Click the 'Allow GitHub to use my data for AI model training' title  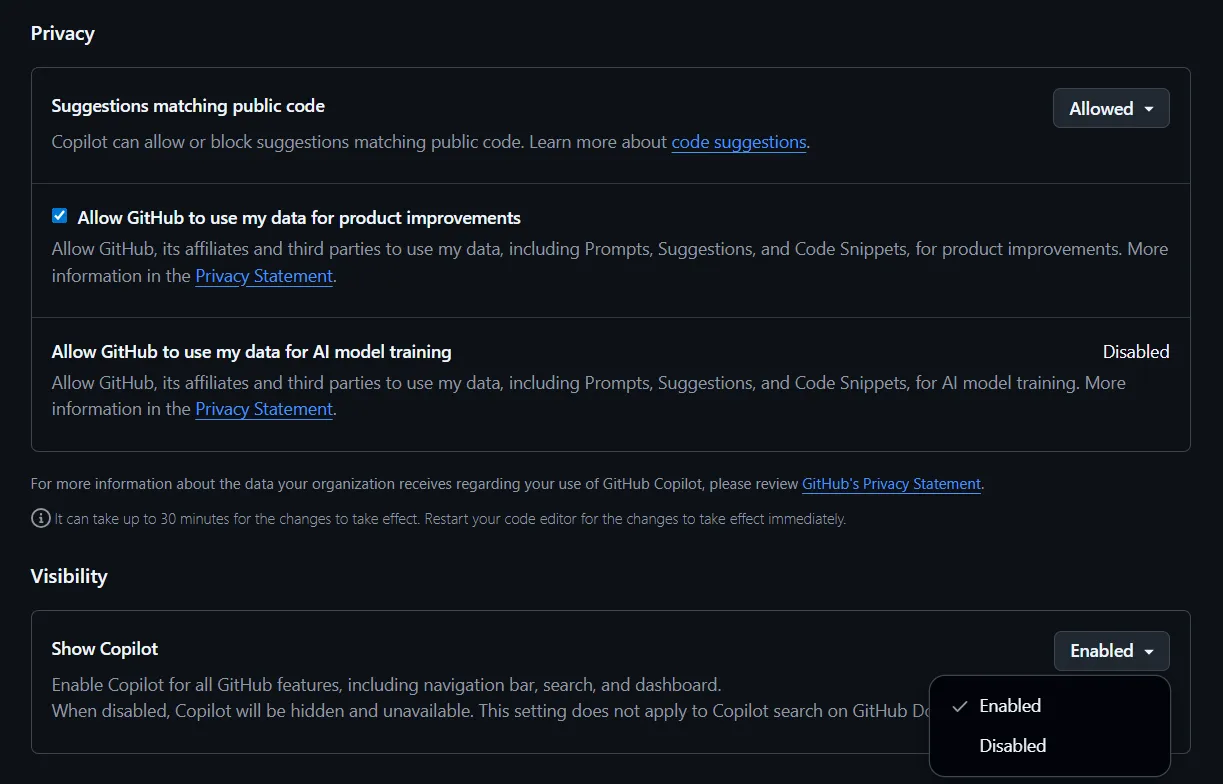(x=251, y=352)
